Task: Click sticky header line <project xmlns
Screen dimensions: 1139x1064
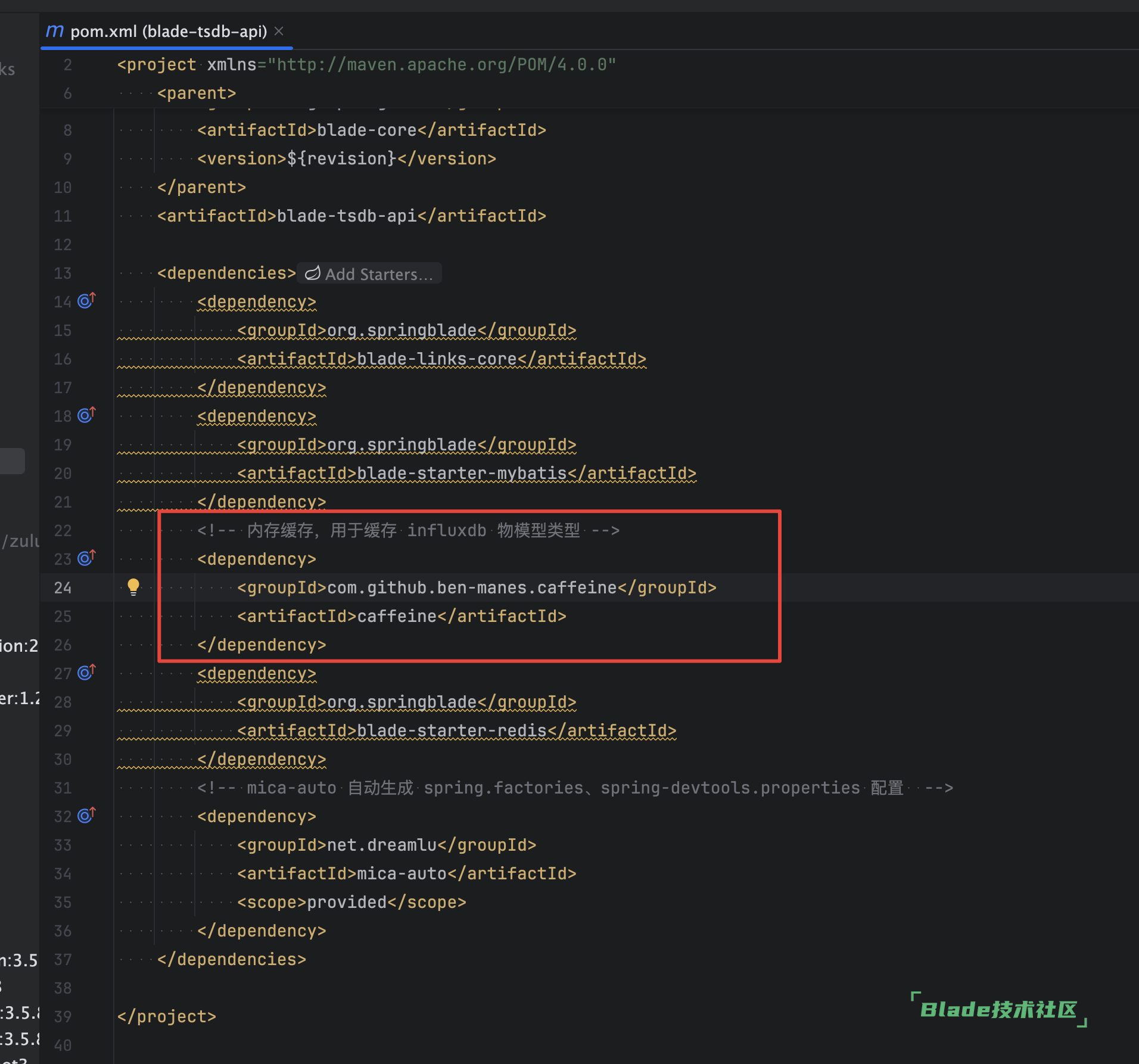Action: (x=366, y=64)
